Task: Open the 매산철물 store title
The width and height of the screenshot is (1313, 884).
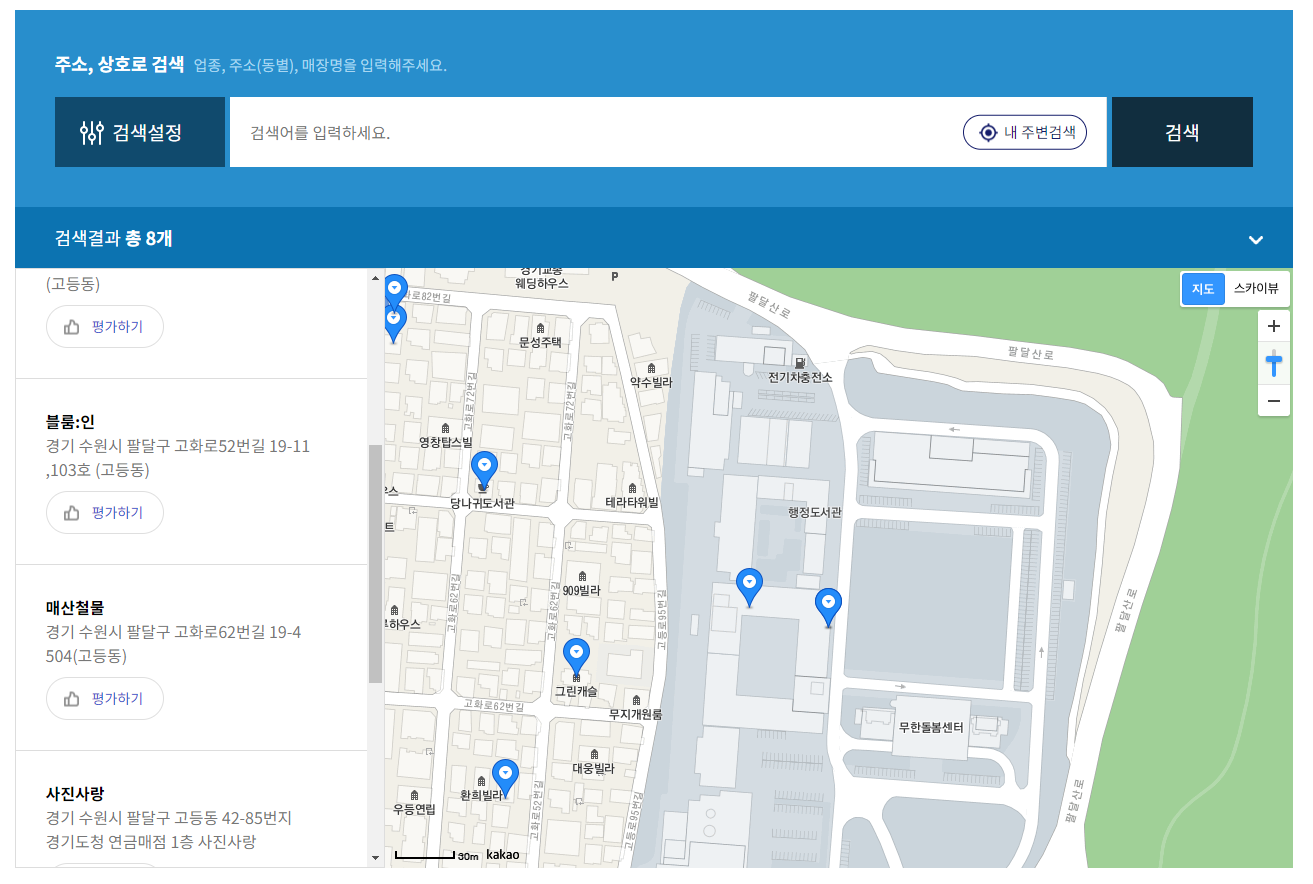Action: tap(75, 608)
